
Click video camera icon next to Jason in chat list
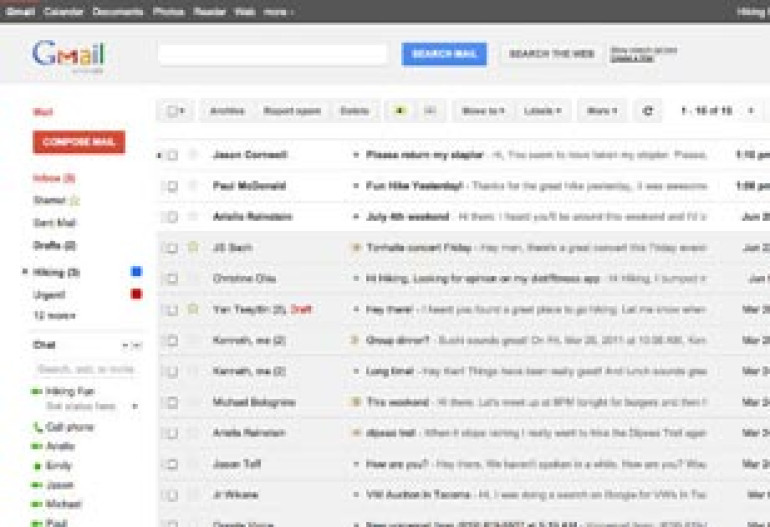pyautogui.click(x=36, y=485)
